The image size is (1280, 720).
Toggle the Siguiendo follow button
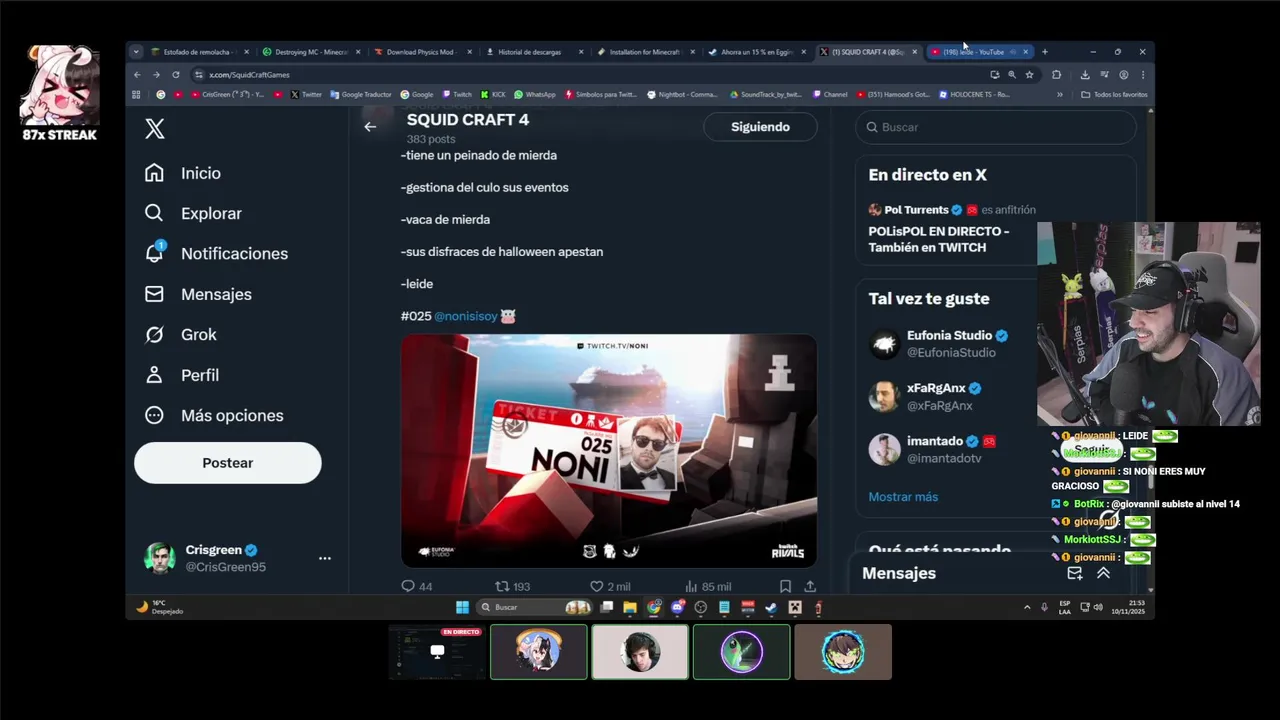pyautogui.click(x=760, y=127)
